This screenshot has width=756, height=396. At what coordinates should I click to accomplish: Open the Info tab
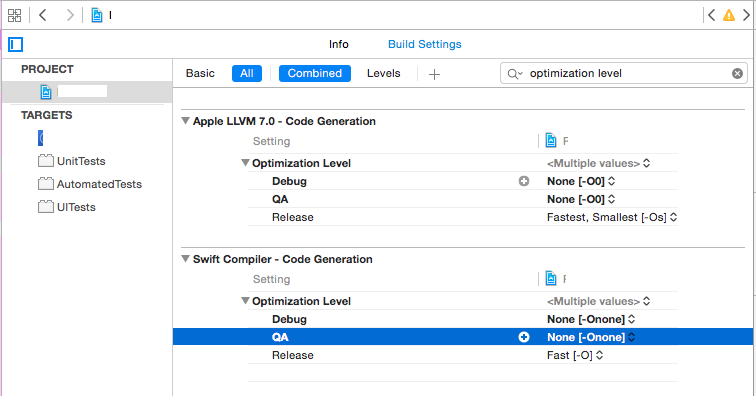(x=338, y=44)
